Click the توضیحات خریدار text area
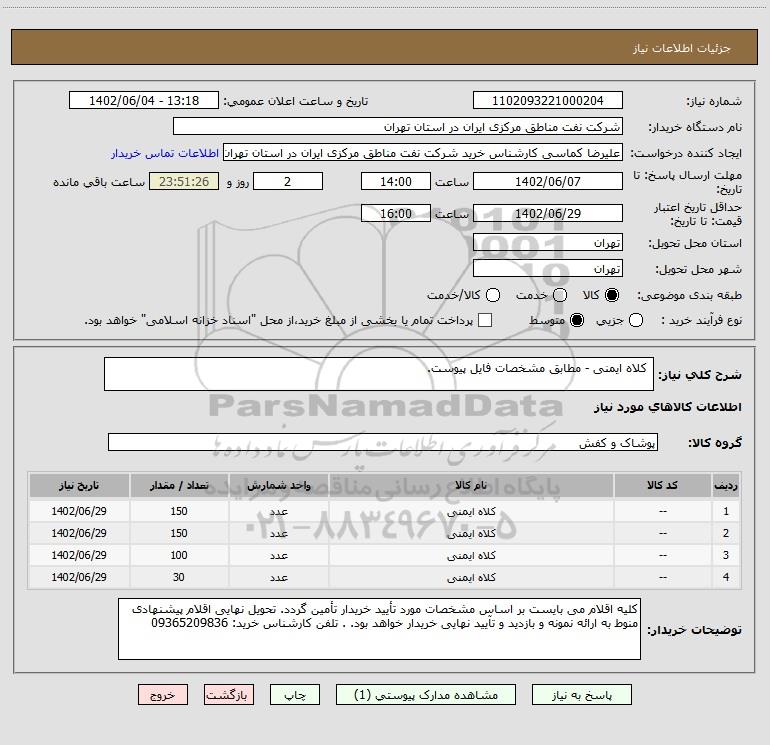 [x=379, y=629]
